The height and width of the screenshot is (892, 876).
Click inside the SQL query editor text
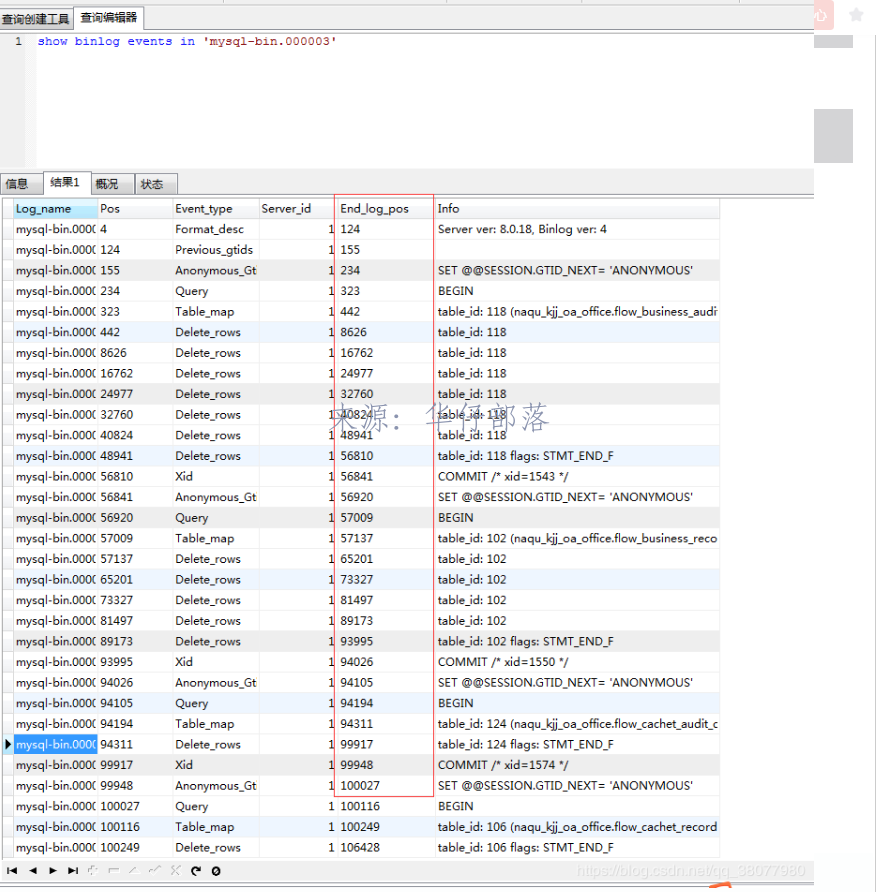click(187, 42)
